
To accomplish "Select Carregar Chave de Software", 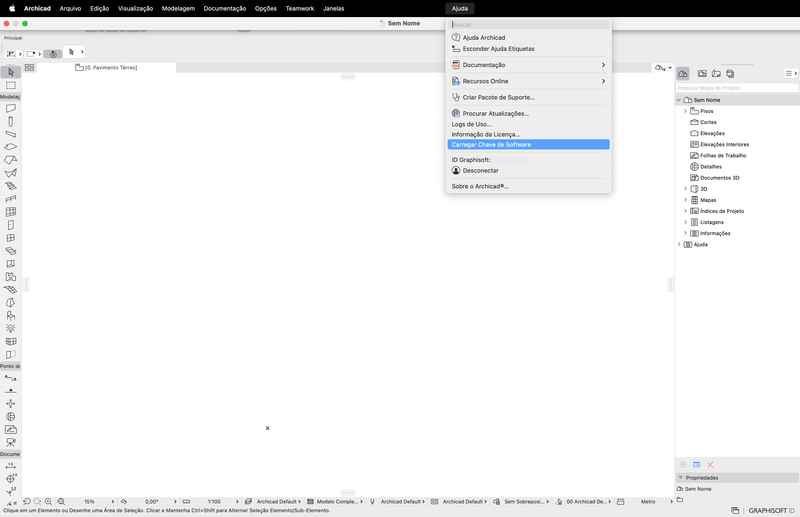I will tap(529, 144).
